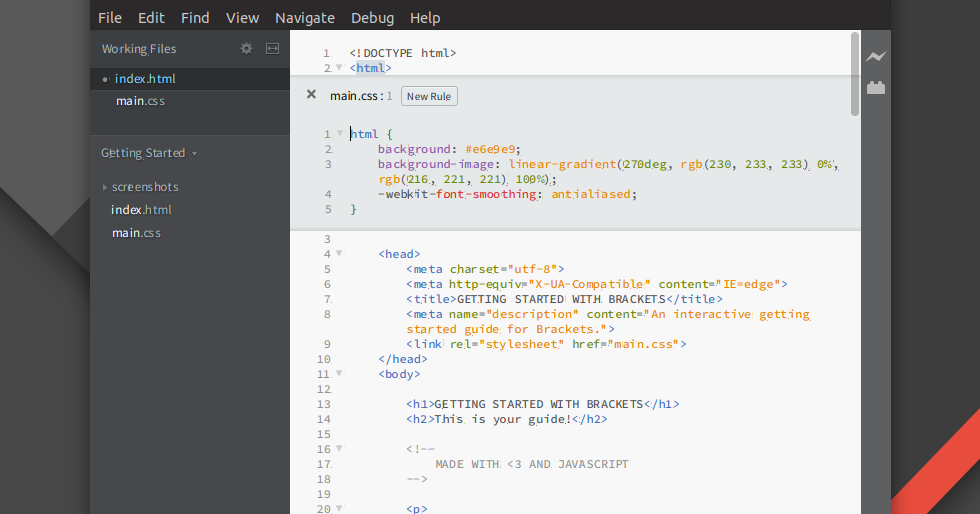Open the View menu
This screenshot has height=514, width=980.
point(242,18)
